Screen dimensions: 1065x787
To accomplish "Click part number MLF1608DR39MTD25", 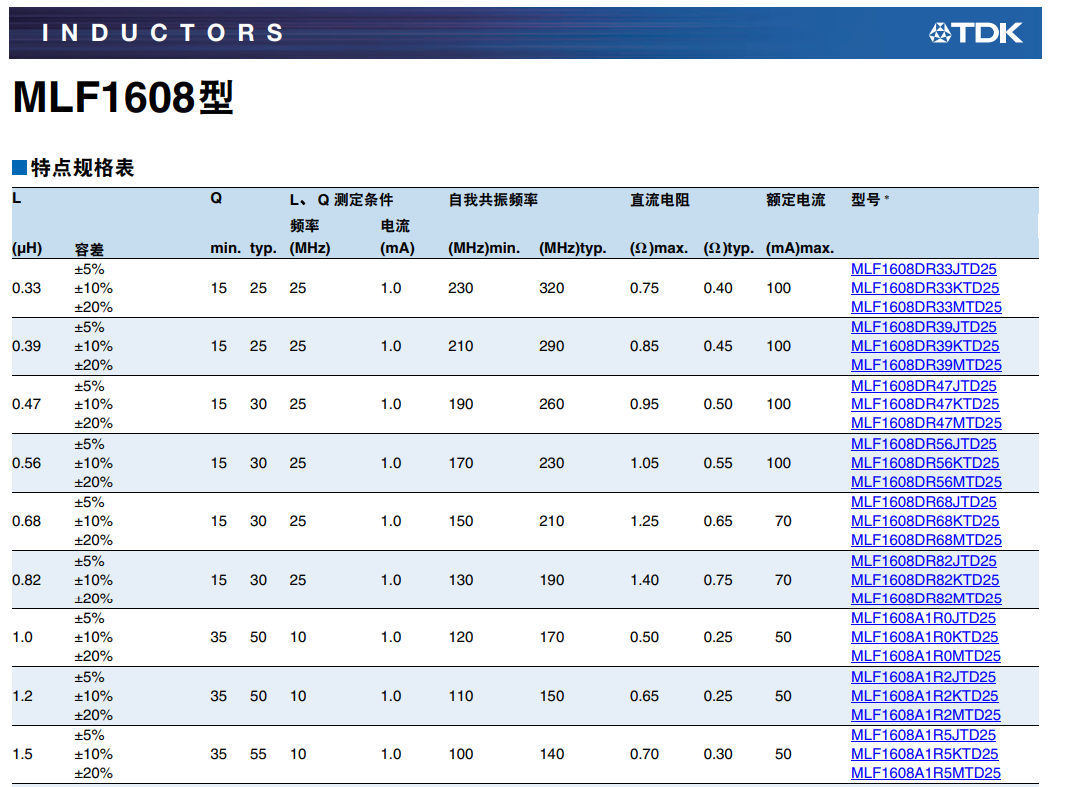I will click(926, 365).
